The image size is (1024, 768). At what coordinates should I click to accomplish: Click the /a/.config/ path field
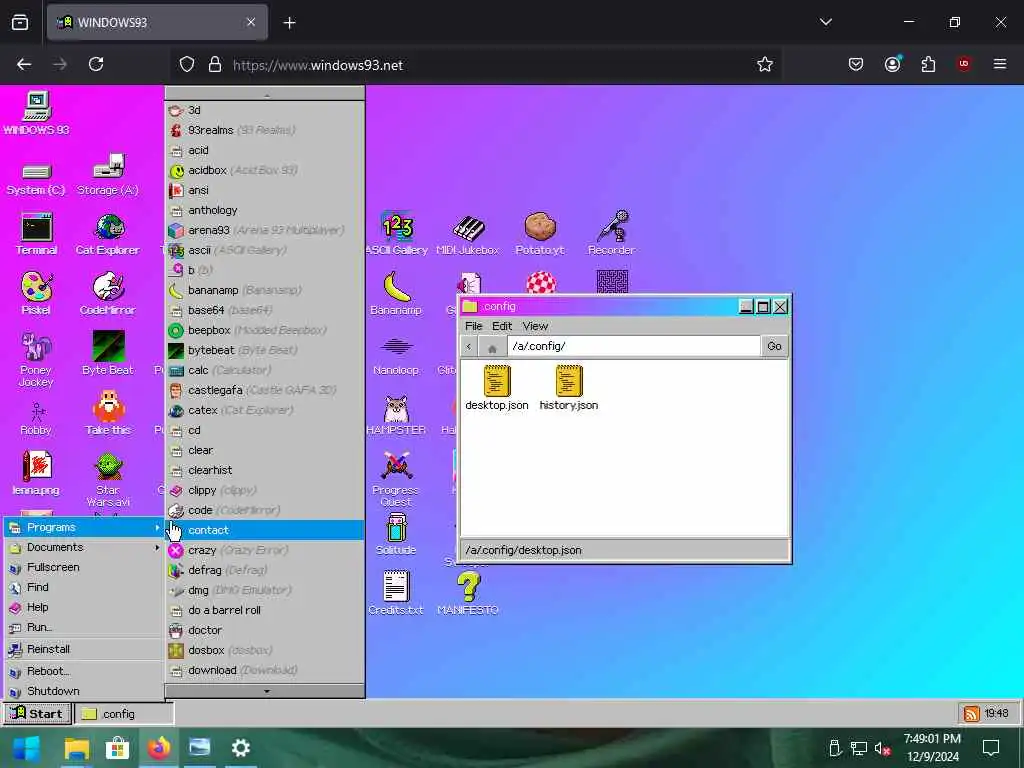click(633, 346)
